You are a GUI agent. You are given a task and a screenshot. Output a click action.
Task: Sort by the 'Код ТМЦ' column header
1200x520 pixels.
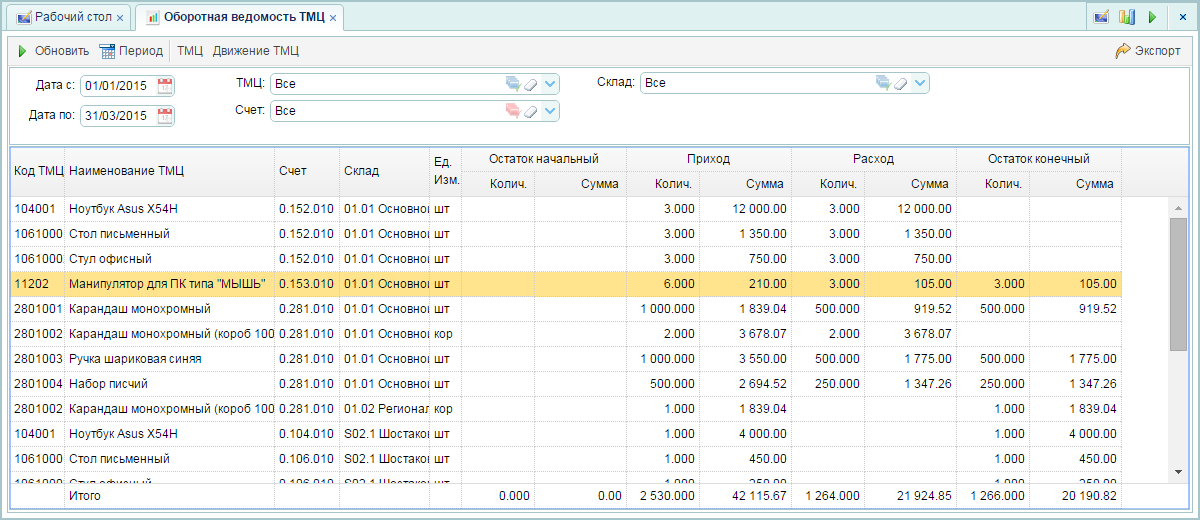tap(38, 171)
